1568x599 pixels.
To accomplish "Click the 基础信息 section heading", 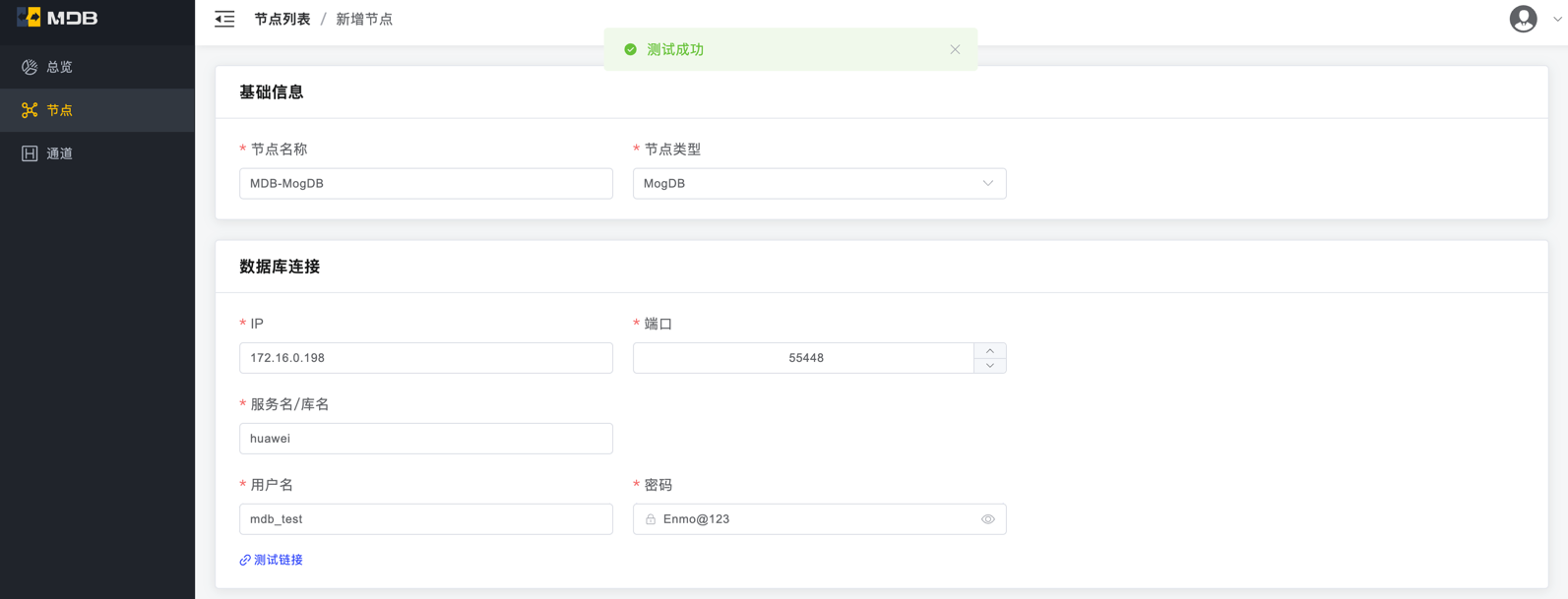I will point(271,92).
